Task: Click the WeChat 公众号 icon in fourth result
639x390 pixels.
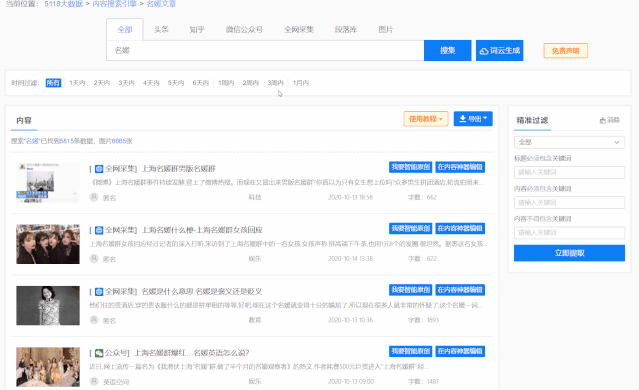Action: coord(99,353)
